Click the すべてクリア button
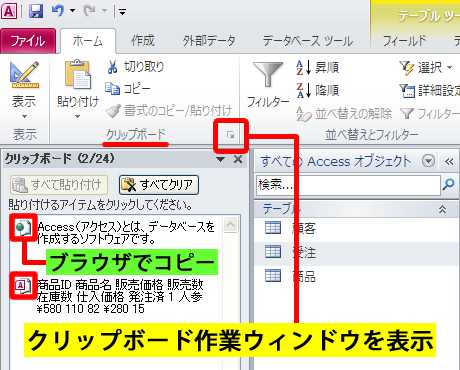 coord(159,185)
